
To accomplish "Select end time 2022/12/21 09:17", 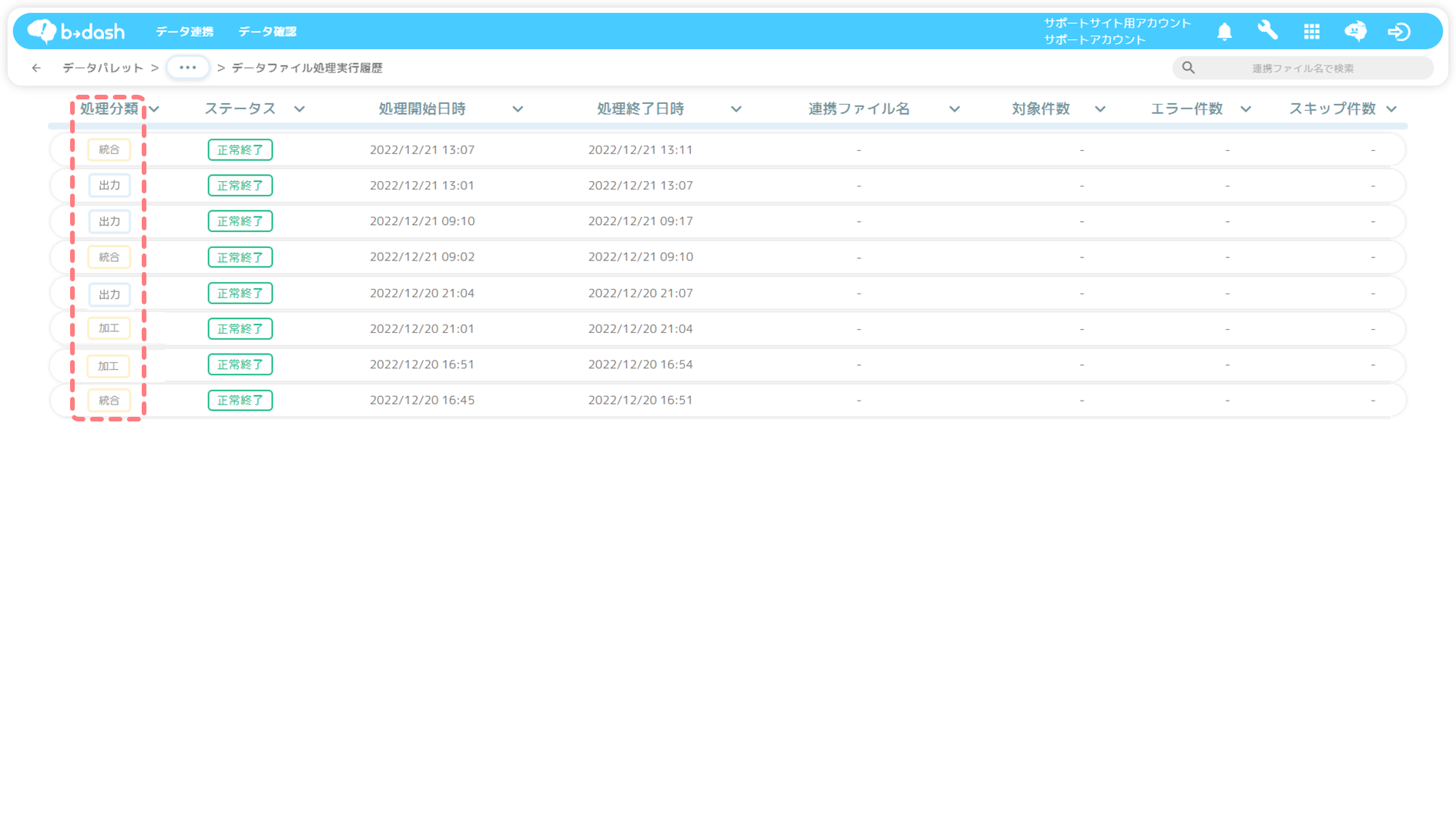I will [640, 221].
